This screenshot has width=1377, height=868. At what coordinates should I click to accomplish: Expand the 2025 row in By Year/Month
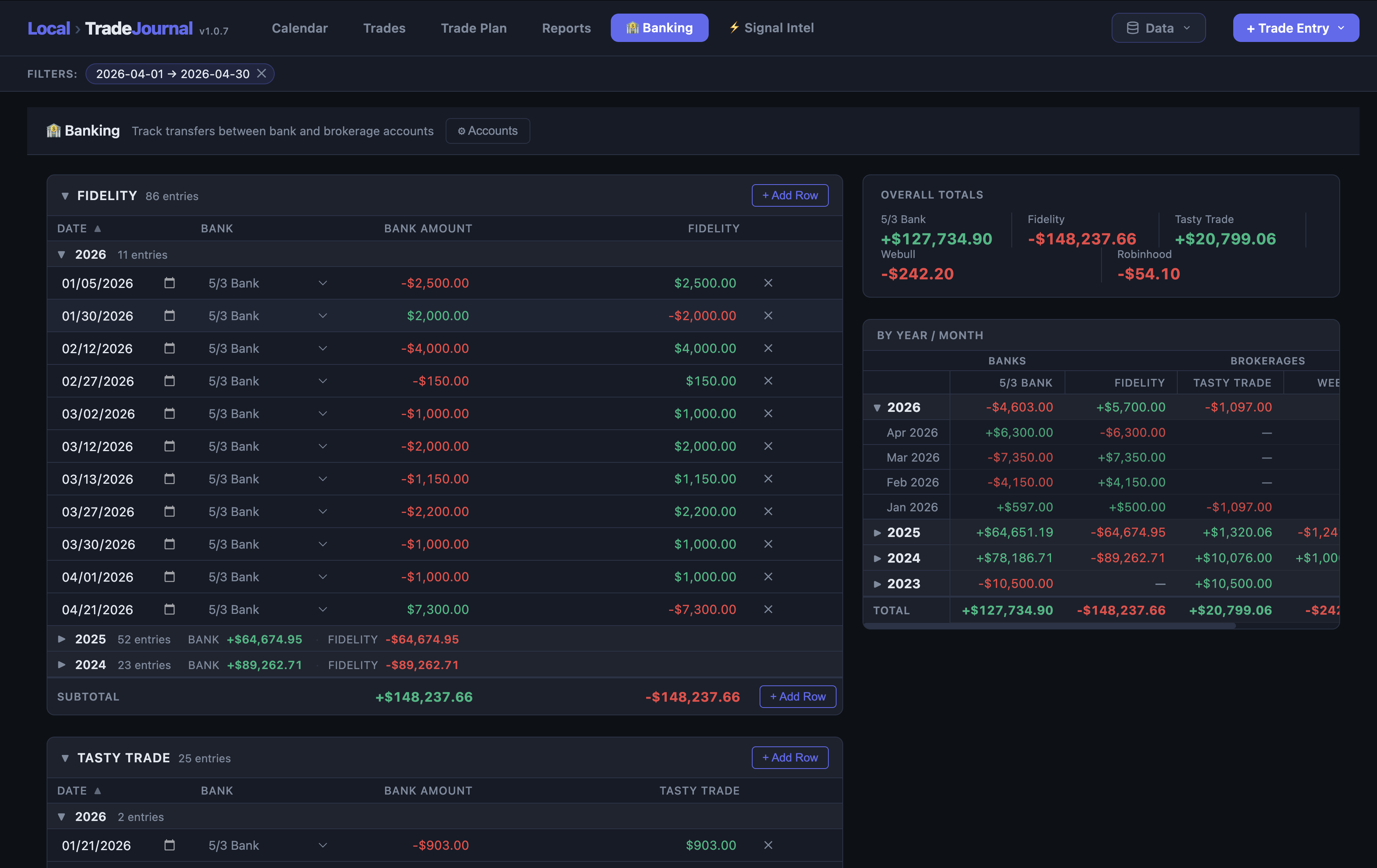(x=878, y=532)
